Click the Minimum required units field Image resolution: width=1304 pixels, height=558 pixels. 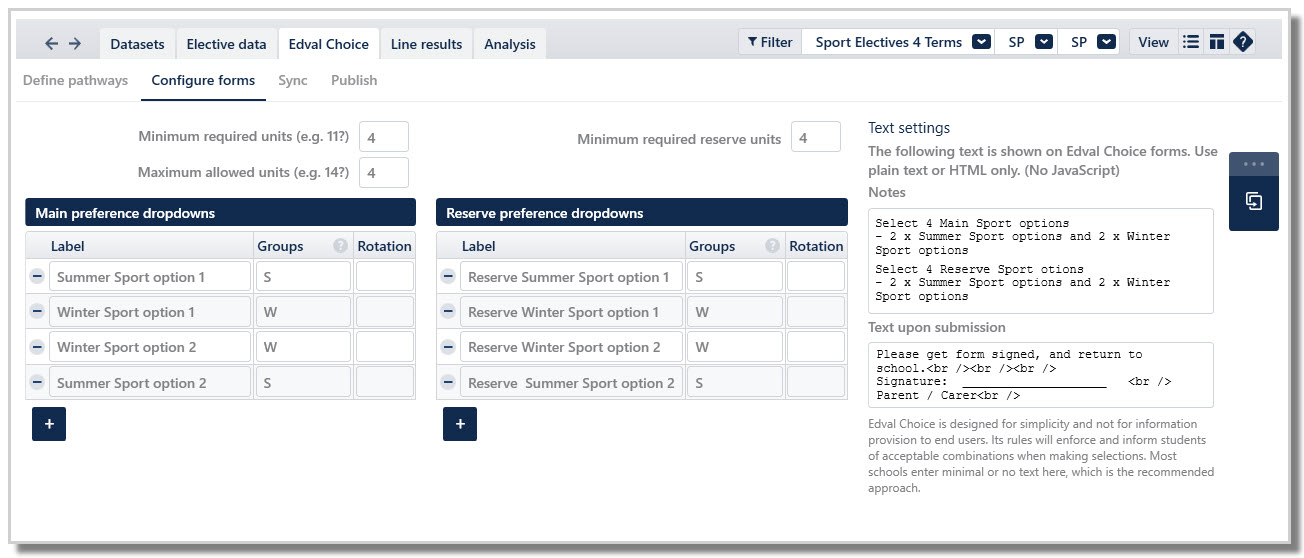[x=384, y=137]
